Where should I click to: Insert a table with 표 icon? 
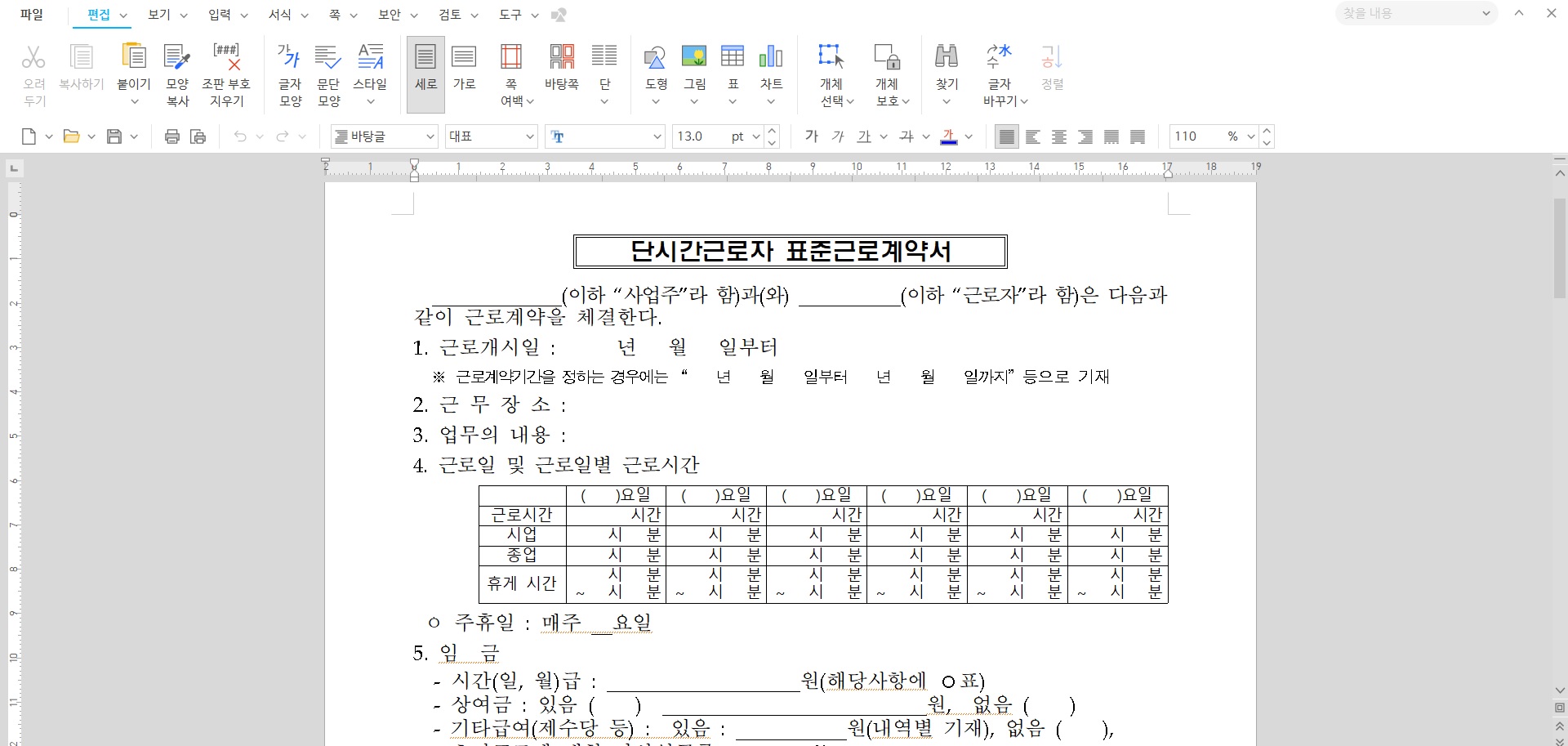tap(733, 57)
